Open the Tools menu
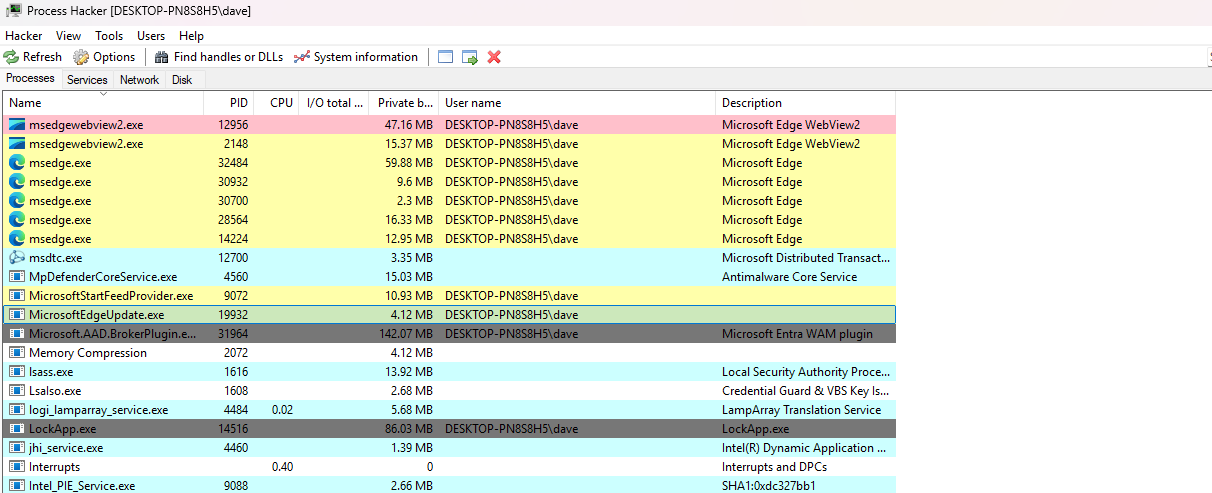Image resolution: width=1212 pixels, height=493 pixels. pyautogui.click(x=109, y=36)
